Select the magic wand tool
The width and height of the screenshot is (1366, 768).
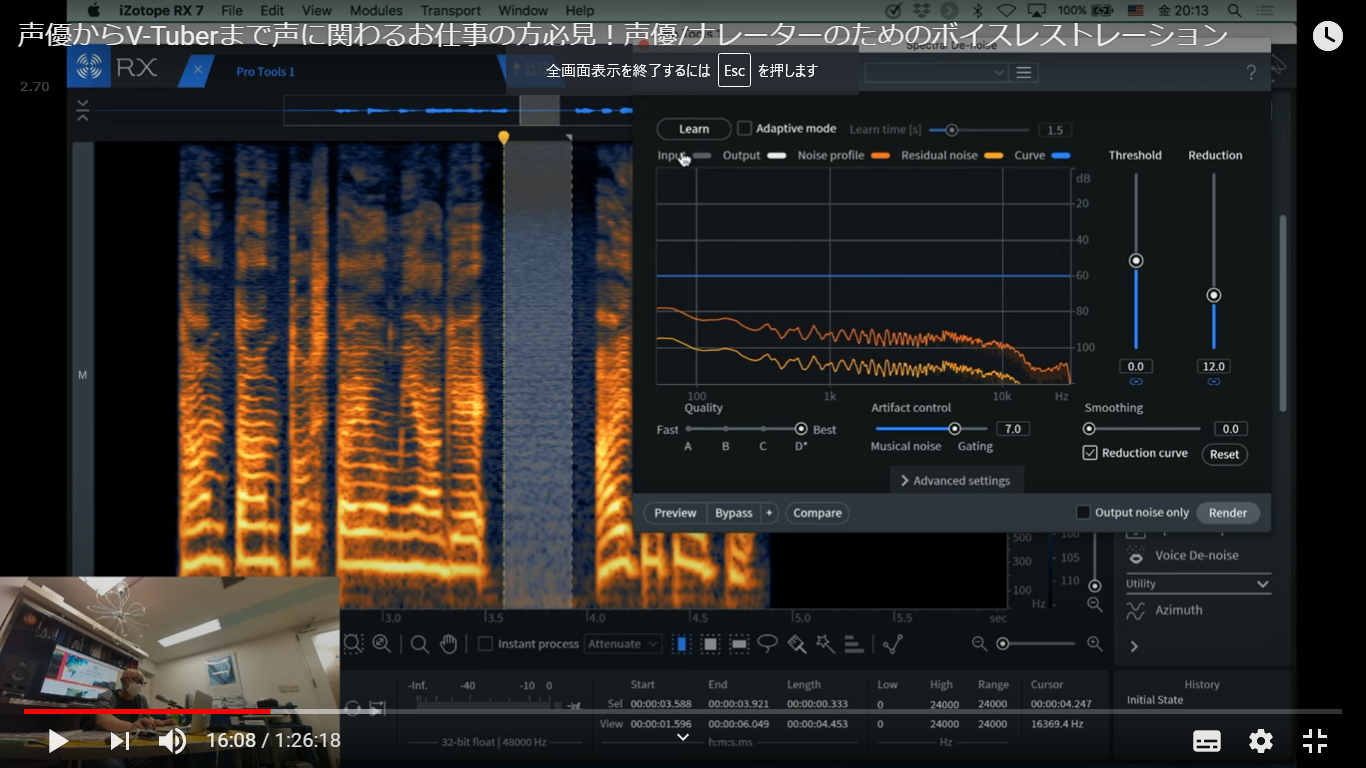pyautogui.click(x=825, y=644)
